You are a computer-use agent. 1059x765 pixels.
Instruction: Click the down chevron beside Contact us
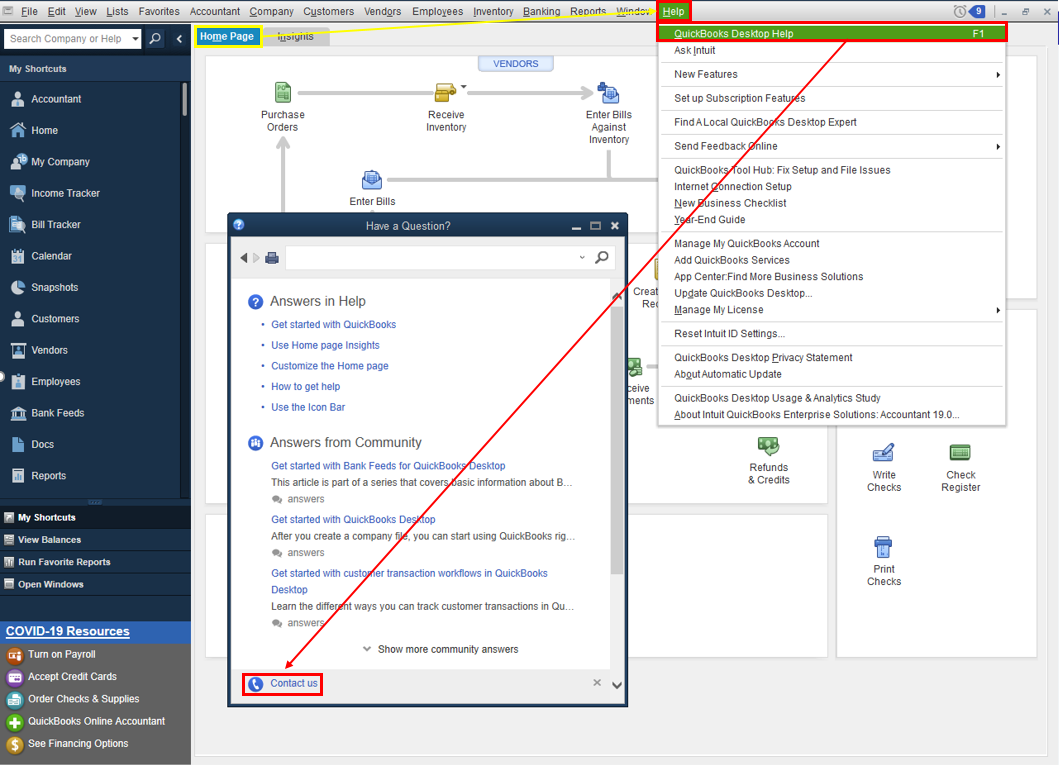click(x=617, y=685)
